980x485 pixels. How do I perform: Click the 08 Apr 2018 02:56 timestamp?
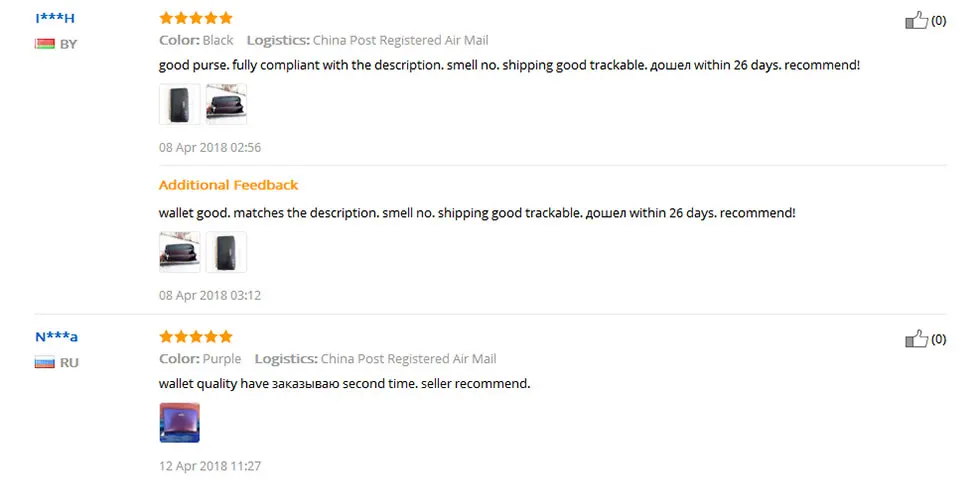pos(210,148)
